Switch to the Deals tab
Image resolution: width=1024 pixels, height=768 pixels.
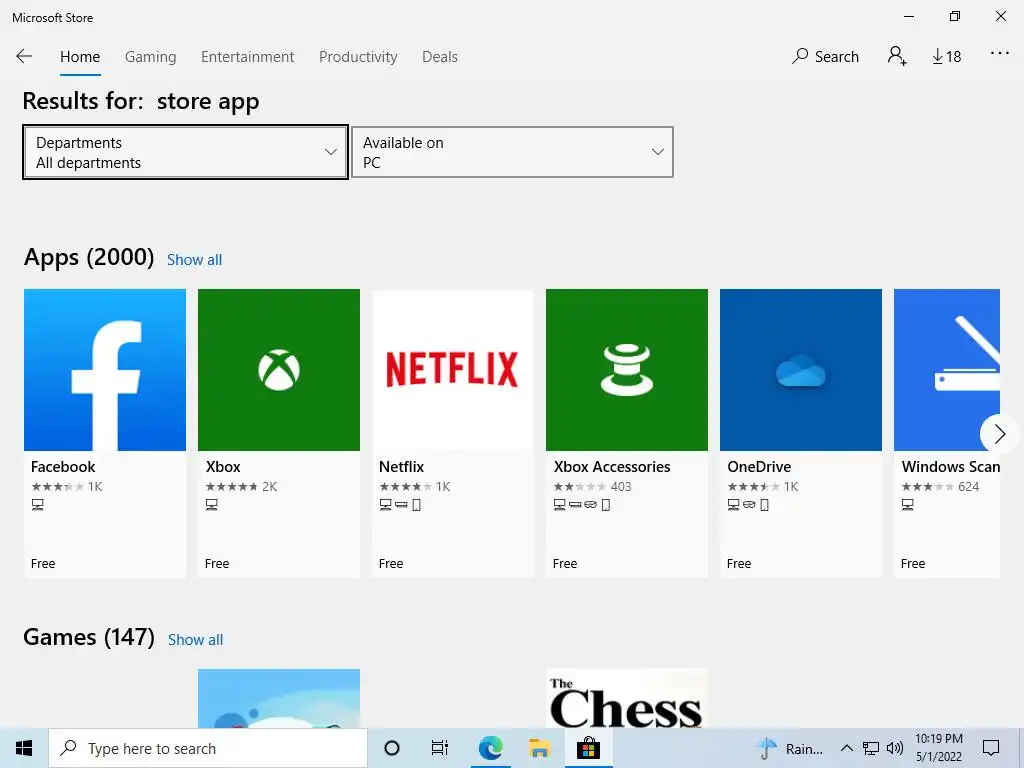point(440,57)
